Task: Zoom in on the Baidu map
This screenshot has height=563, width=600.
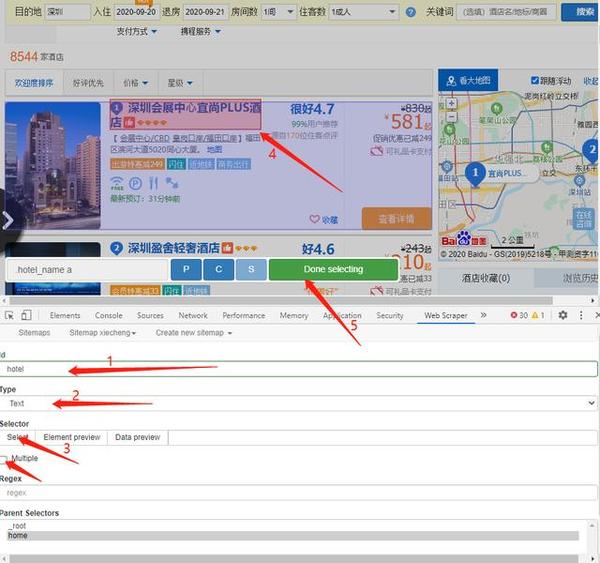Action: coord(452,104)
